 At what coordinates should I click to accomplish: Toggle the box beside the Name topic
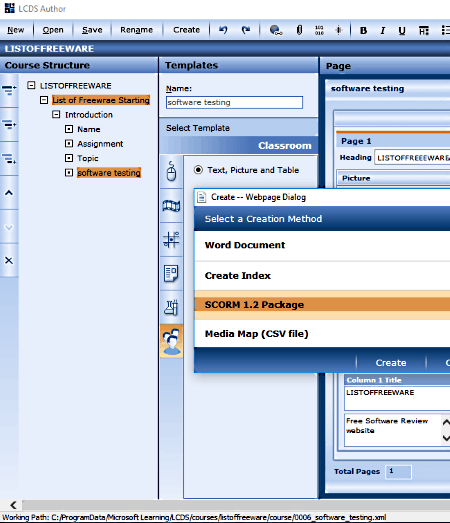[69, 129]
